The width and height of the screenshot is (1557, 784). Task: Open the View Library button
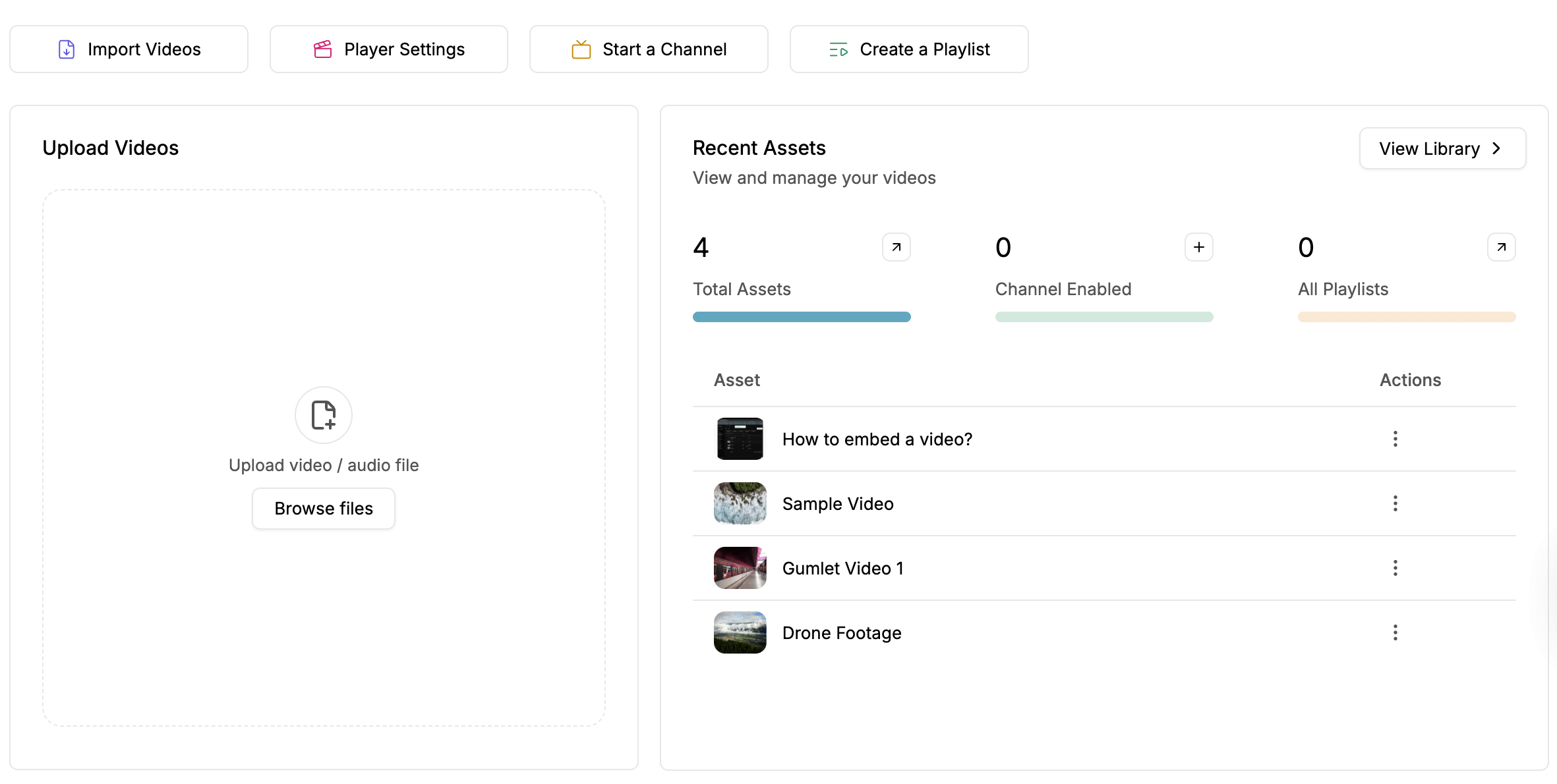(1442, 148)
